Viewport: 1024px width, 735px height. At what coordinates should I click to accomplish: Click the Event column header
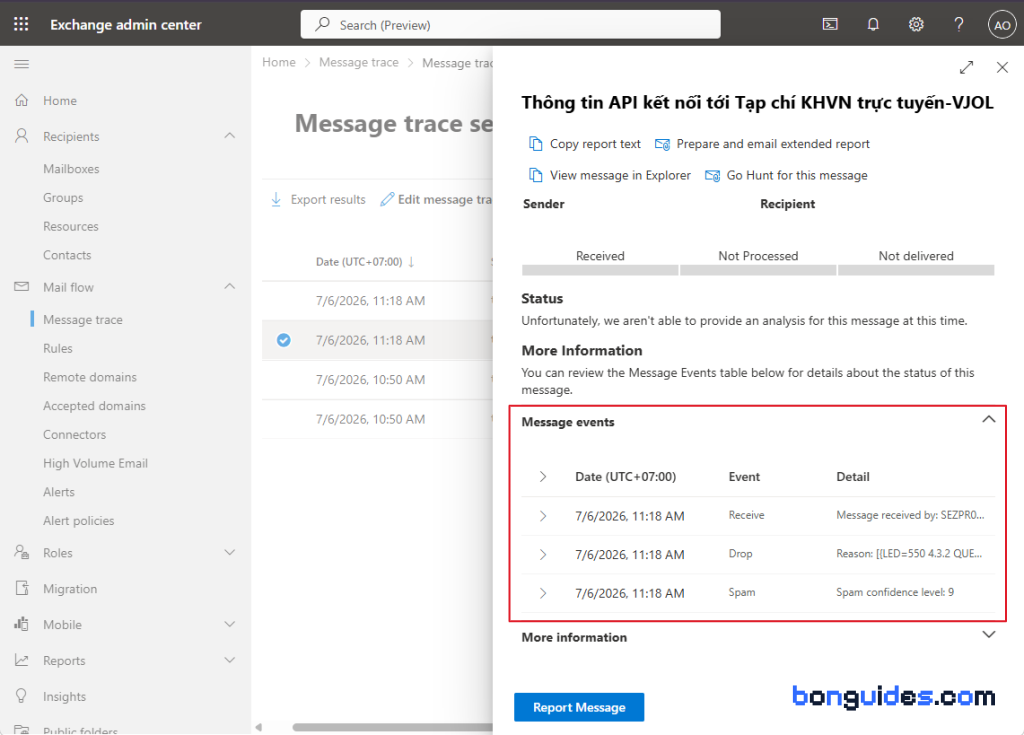[744, 477]
